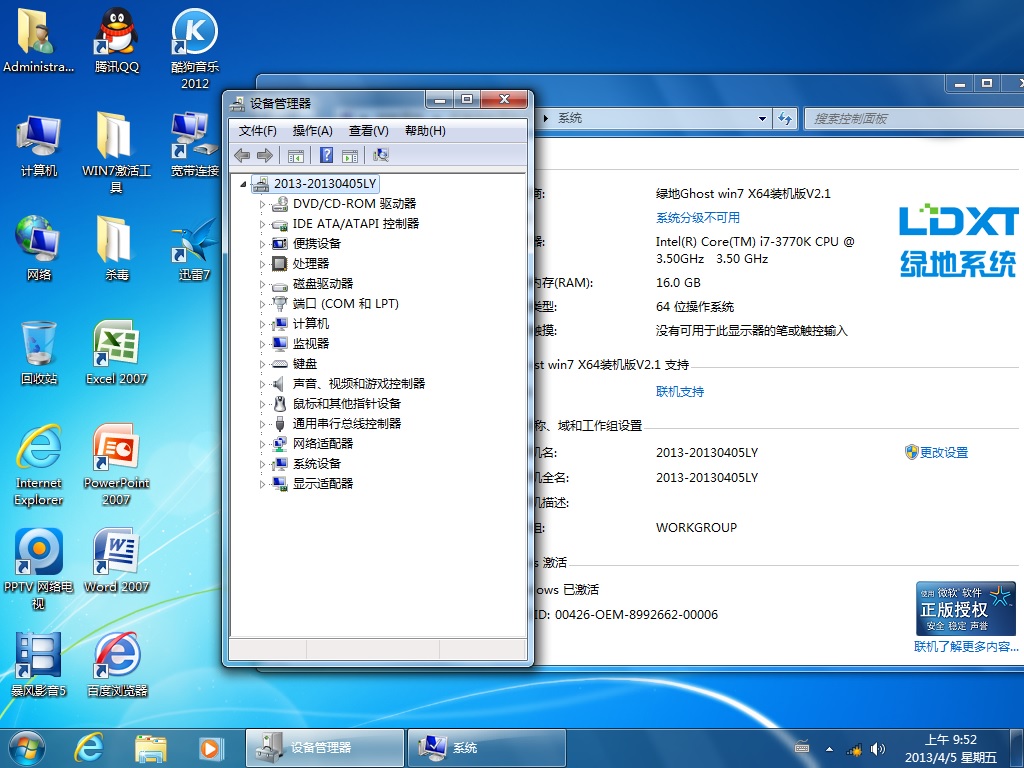Image resolution: width=1024 pixels, height=768 pixels.
Task: Click the 网络 desktop icon
Action: click(39, 249)
